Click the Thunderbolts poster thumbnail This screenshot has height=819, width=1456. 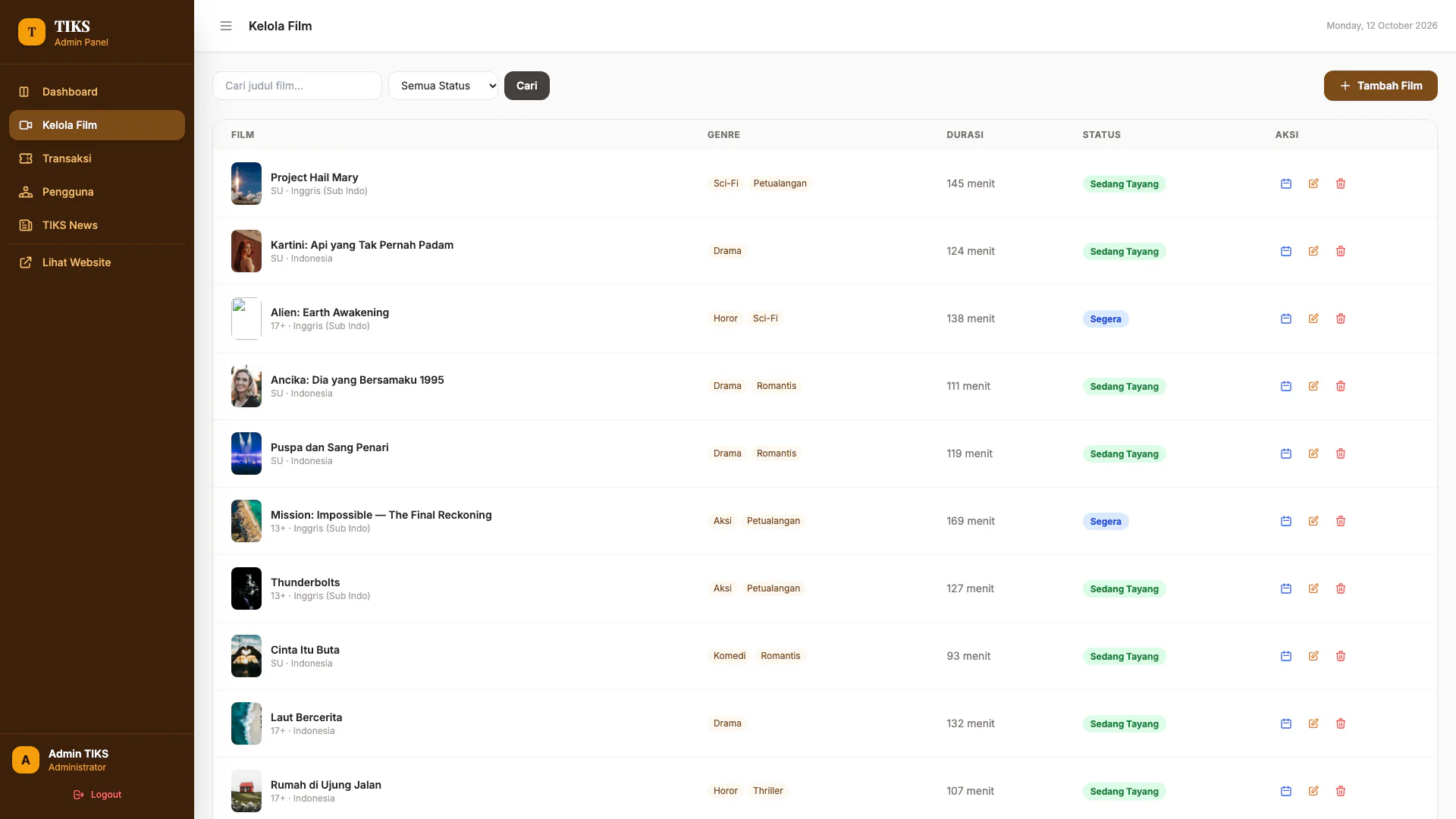246,588
